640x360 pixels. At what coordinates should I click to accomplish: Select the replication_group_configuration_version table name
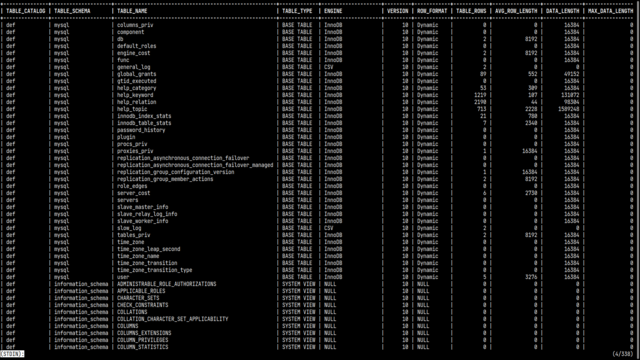[176, 172]
